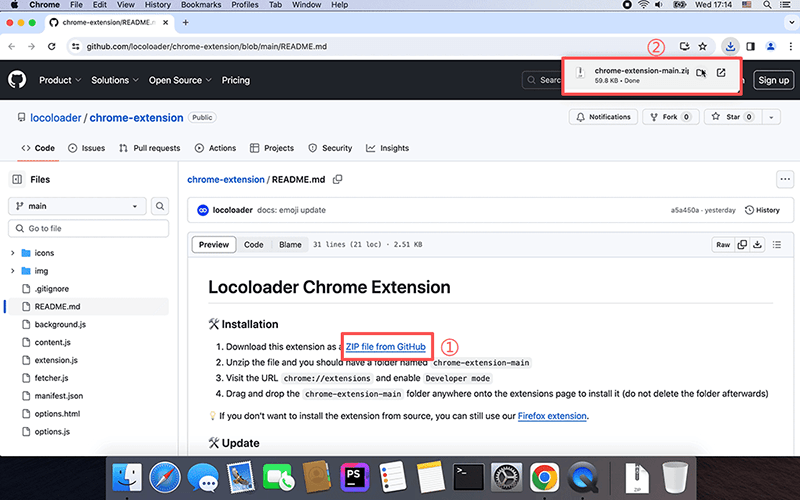Open System Settings from the Dock
The width and height of the screenshot is (800, 500).
coord(507,478)
